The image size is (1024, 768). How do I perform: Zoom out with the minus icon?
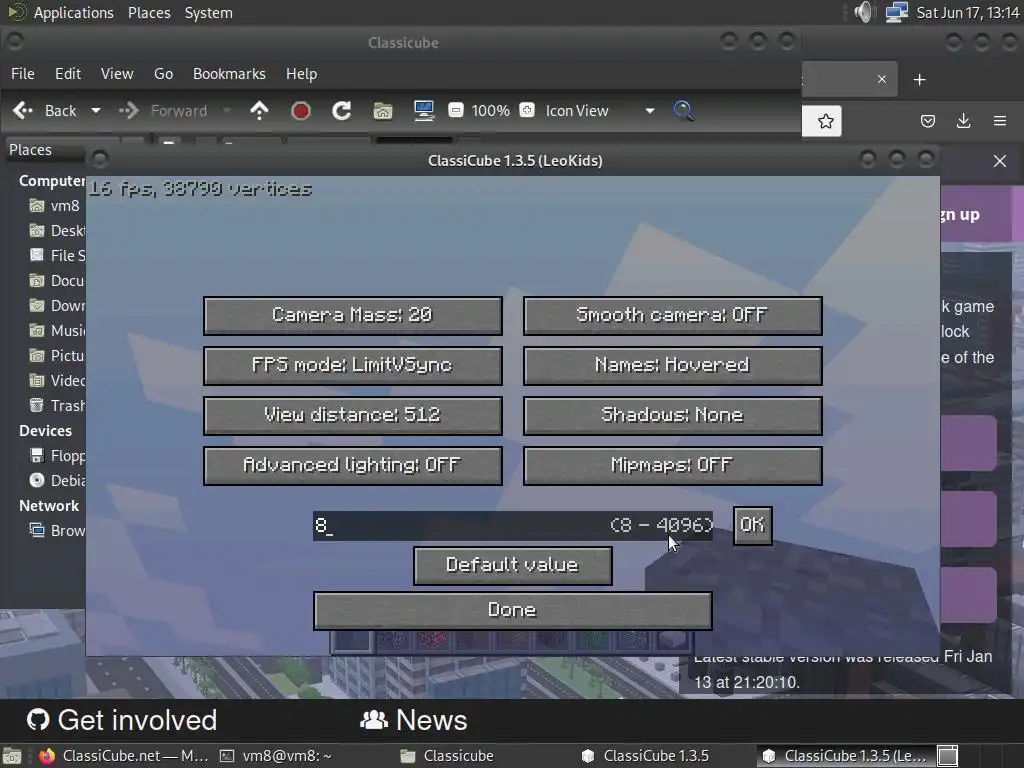click(x=456, y=110)
